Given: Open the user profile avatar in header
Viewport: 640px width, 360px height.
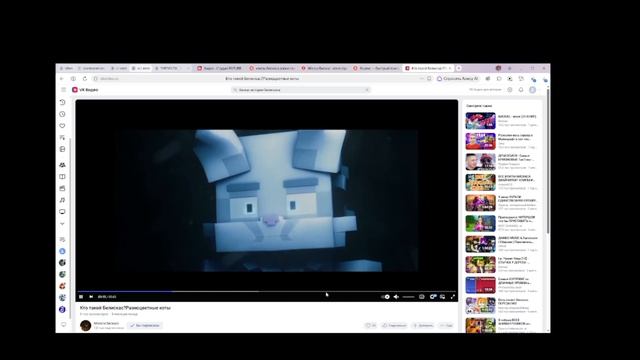Looking at the screenshot, I should tap(533, 90).
